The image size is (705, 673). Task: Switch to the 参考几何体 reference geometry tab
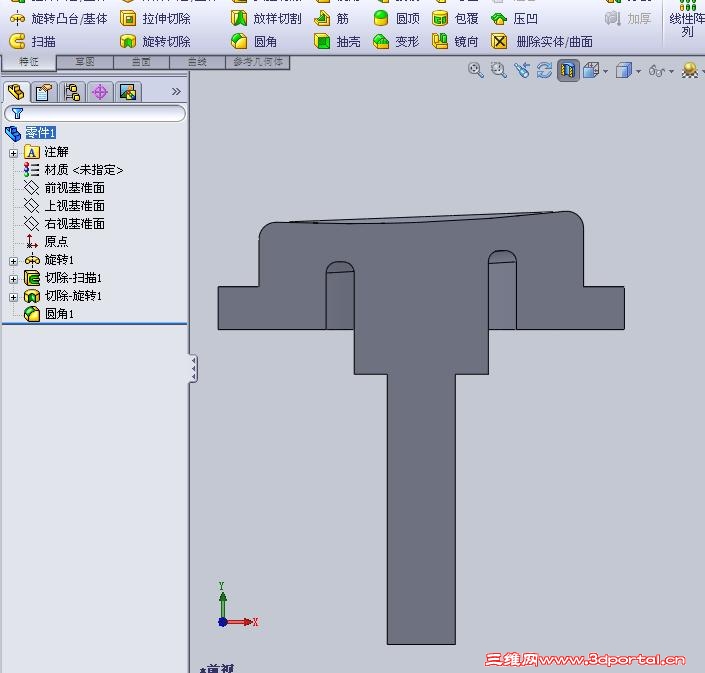click(258, 62)
